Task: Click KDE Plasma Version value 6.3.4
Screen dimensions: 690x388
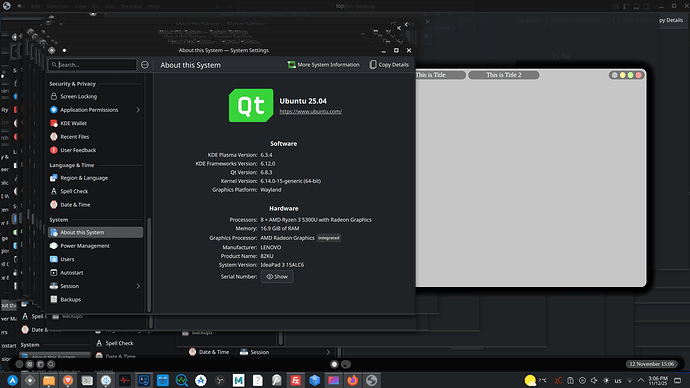Action: point(266,155)
